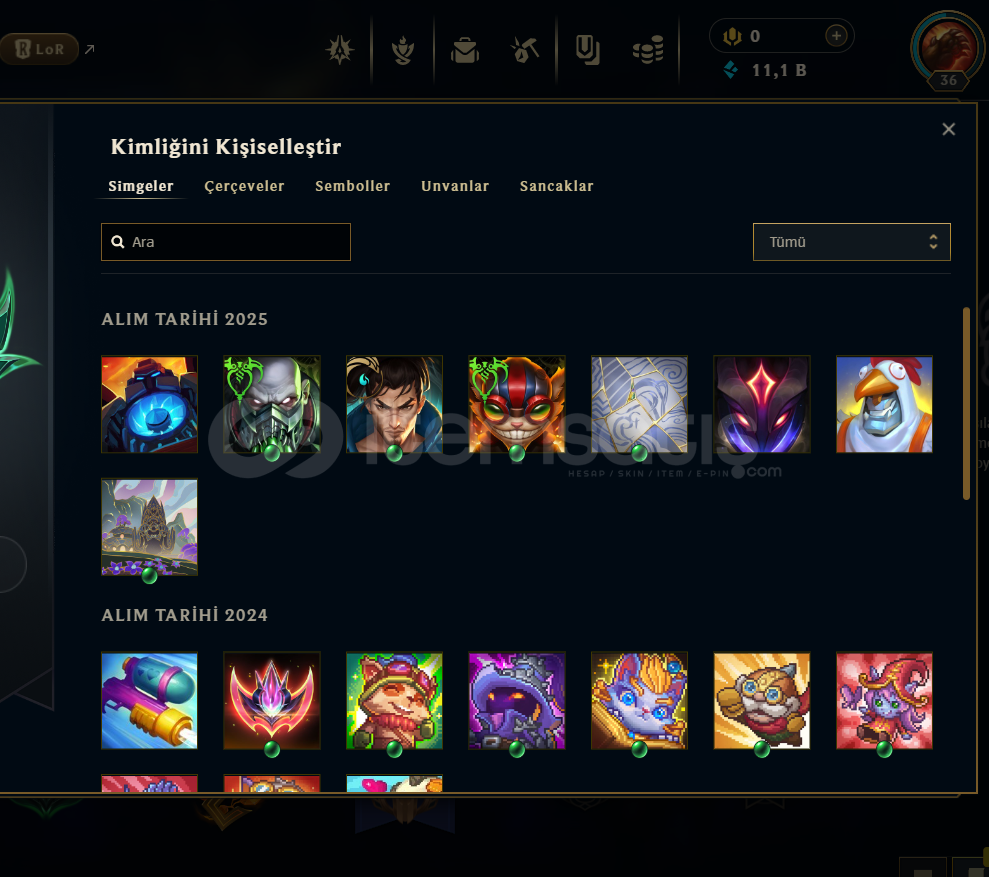The image size is (989, 877).
Task: Open the store coins icon
Action: [648, 50]
